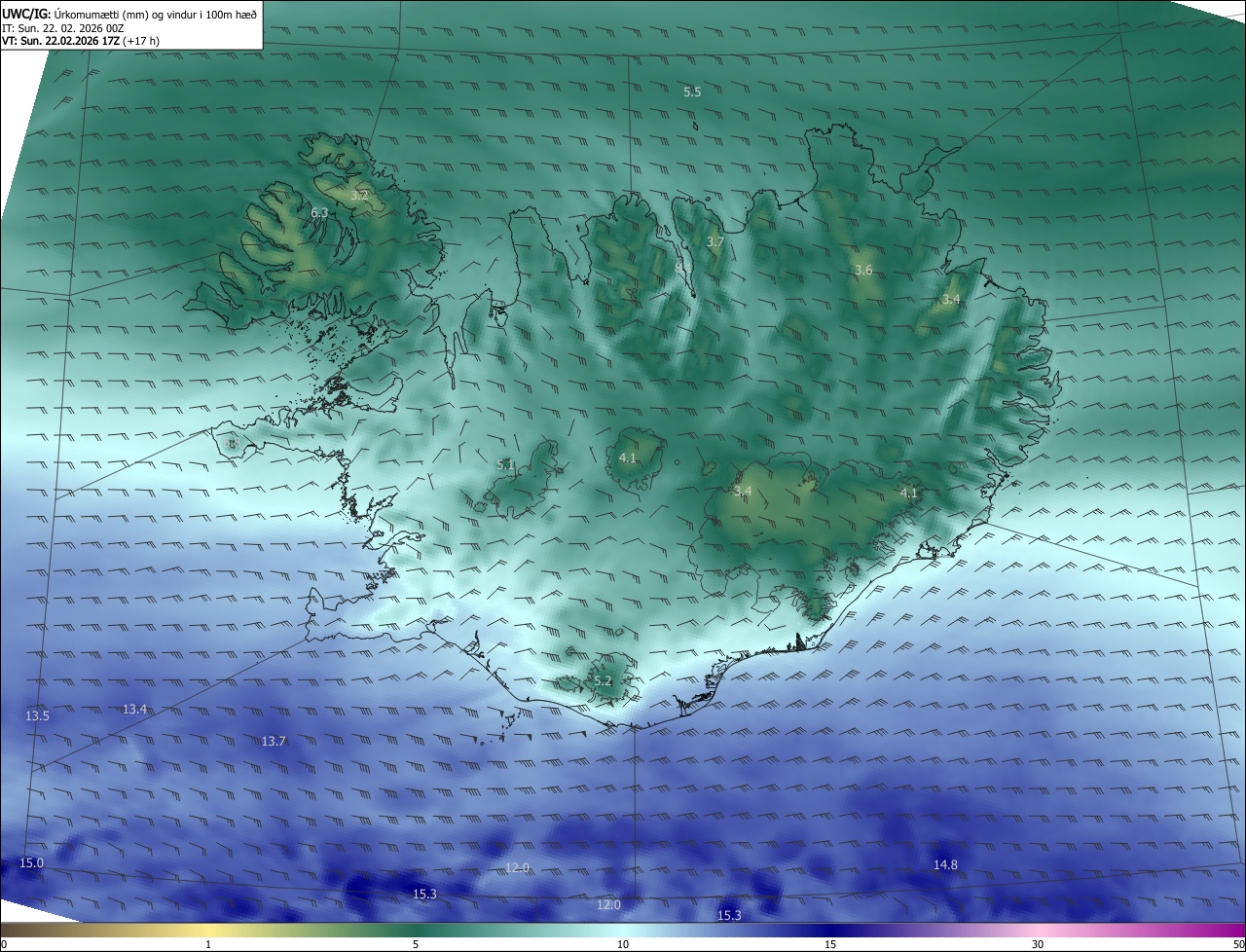Click the legend tick label 15
The height and width of the screenshot is (952, 1246).
[x=830, y=944]
